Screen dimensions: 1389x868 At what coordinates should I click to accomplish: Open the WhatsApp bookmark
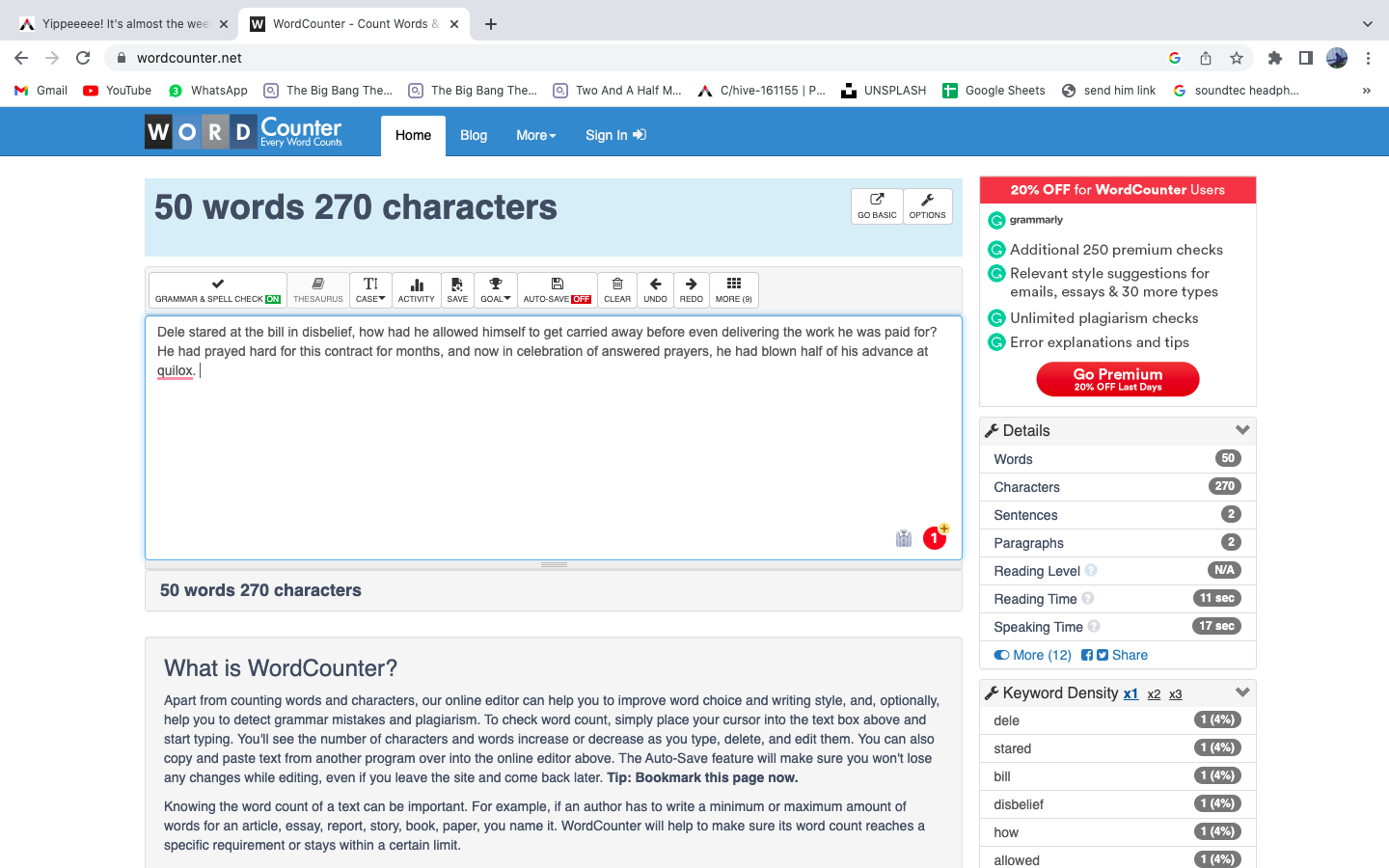(x=207, y=91)
